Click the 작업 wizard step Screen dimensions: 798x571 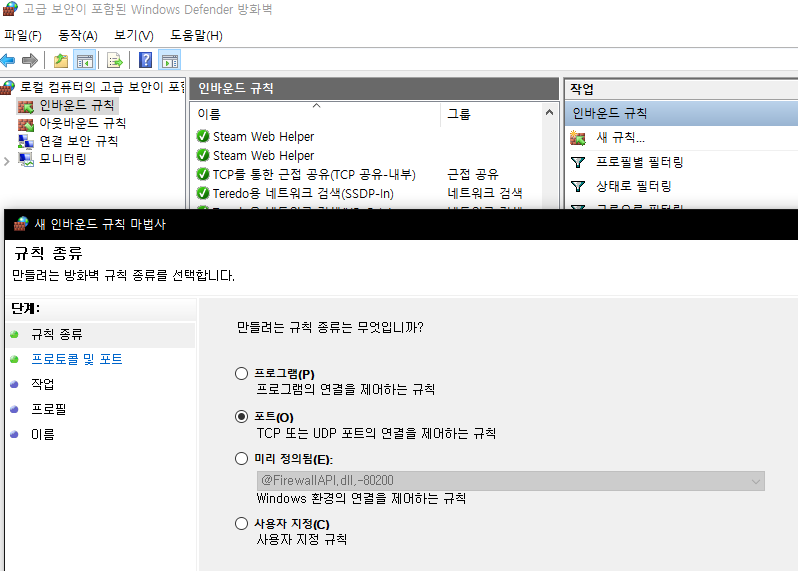tap(43, 384)
